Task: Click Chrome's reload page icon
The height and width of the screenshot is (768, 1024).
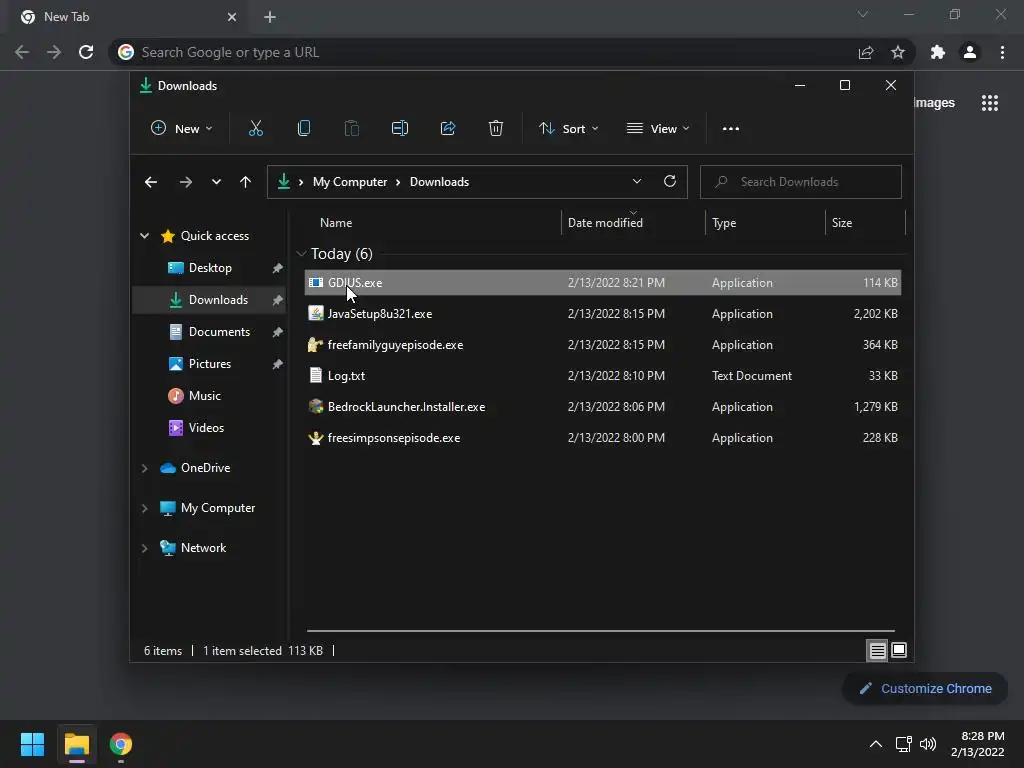Action: (x=86, y=52)
